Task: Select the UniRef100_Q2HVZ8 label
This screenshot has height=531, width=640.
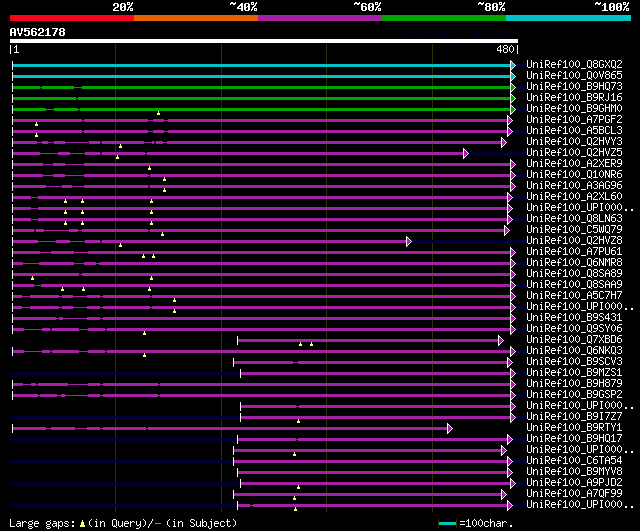Action: (x=574, y=241)
